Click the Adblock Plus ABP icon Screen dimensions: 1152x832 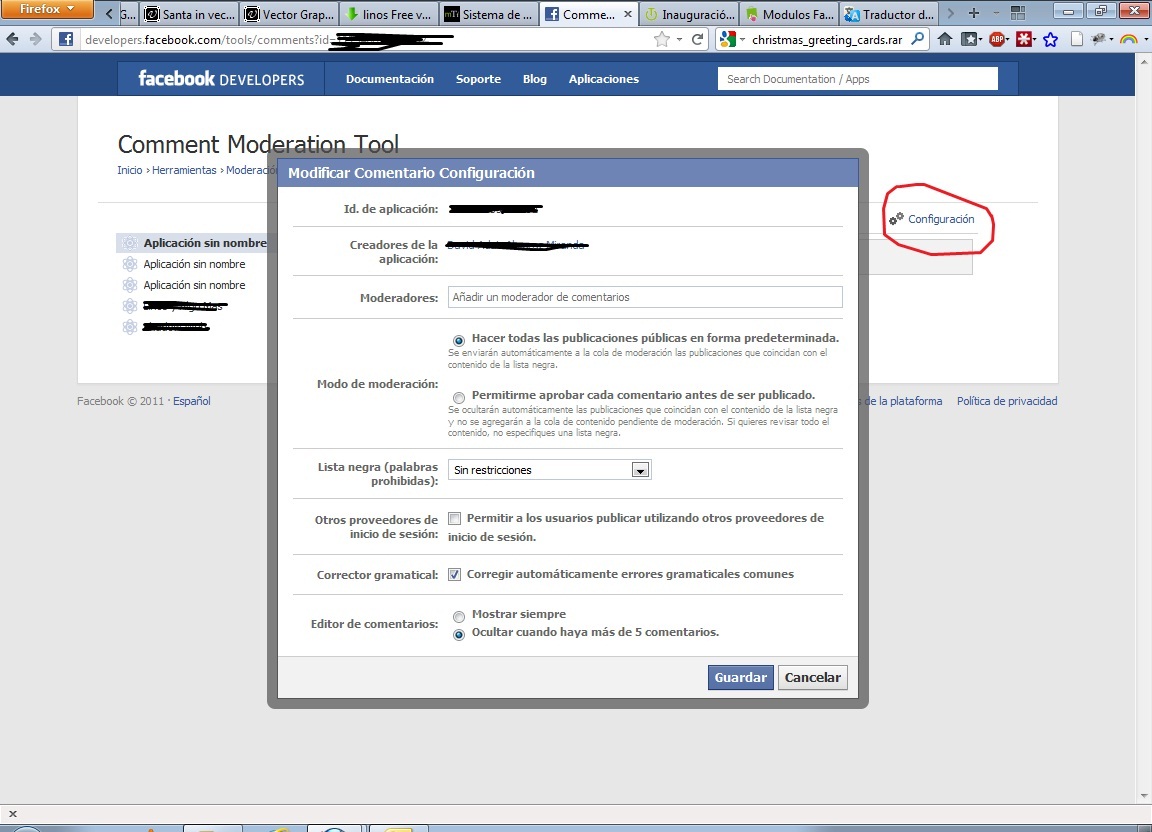point(996,40)
